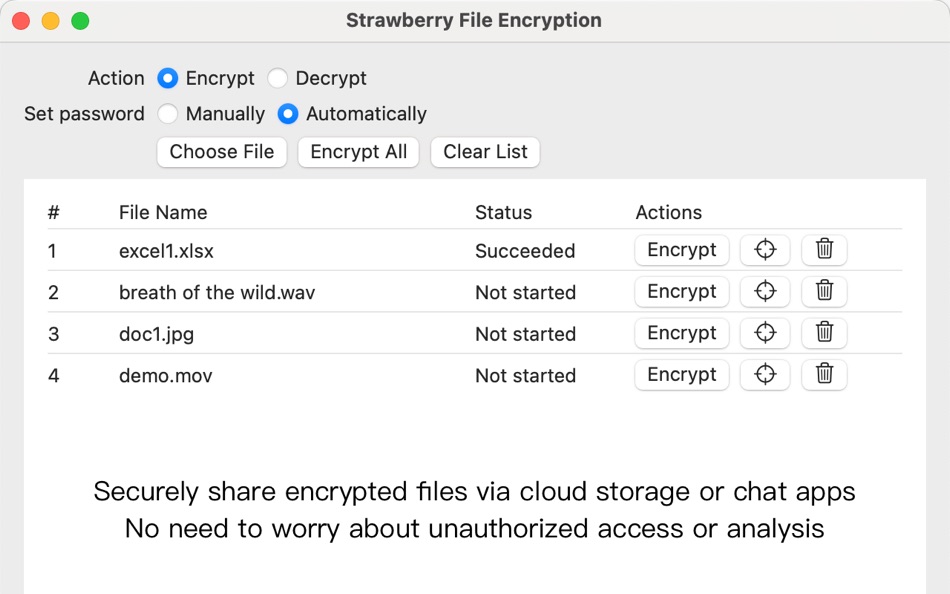This screenshot has width=950, height=594.
Task: Remove demo.mov using its trash icon
Action: (x=823, y=374)
